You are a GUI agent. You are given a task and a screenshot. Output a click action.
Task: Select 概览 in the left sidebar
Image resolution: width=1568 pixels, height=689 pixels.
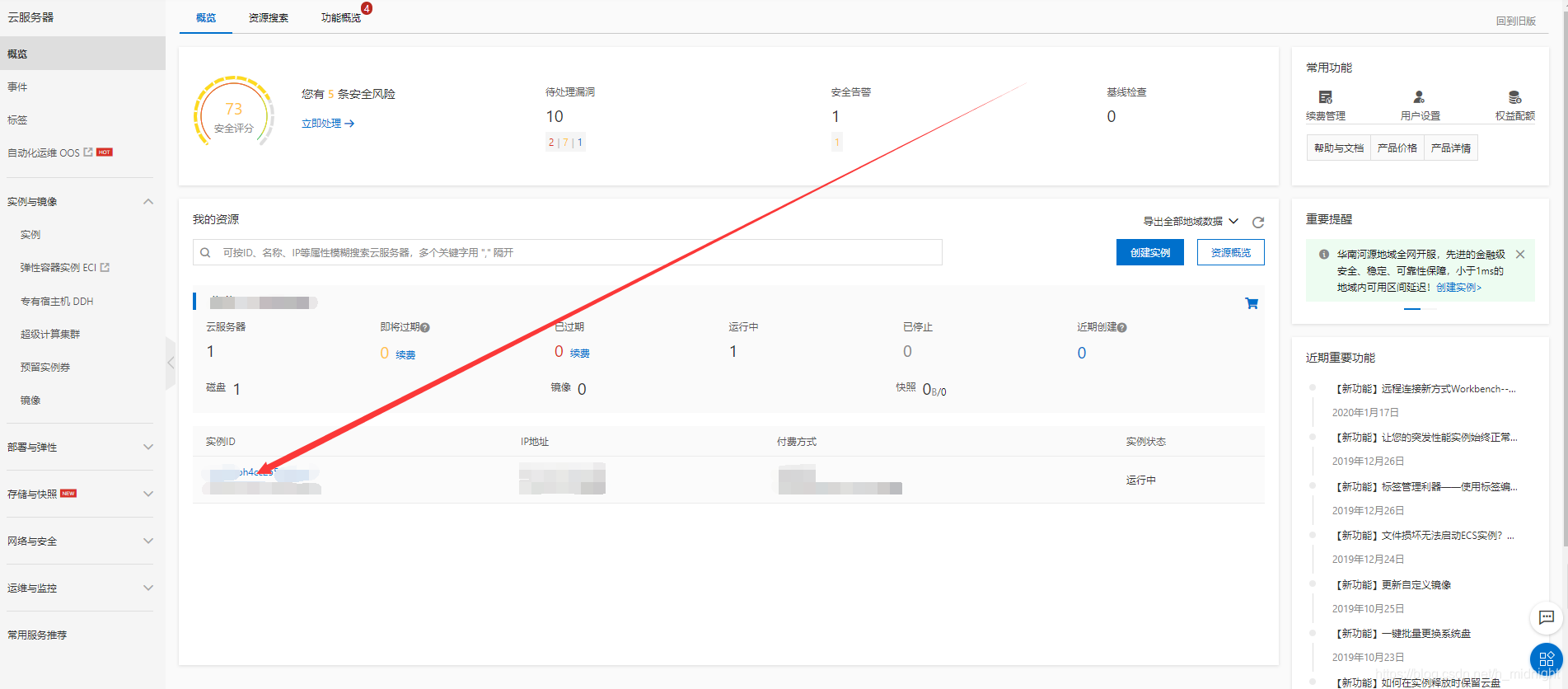click(x=82, y=54)
